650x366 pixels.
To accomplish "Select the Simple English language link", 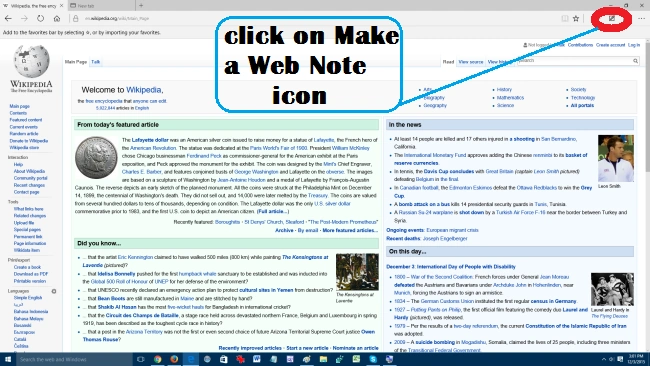I will click(x=28, y=298).
